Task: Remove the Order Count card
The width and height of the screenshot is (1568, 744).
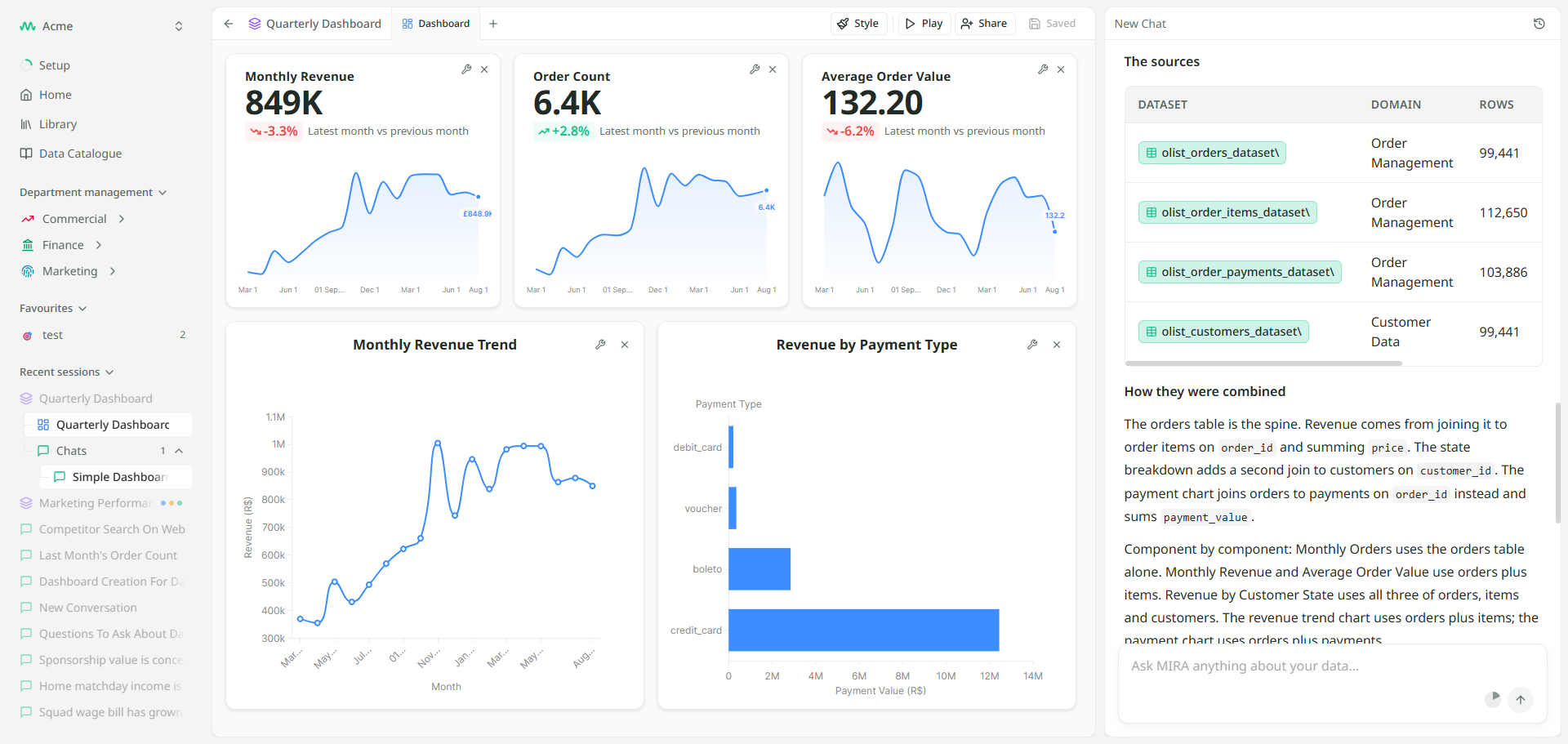Action: click(773, 69)
